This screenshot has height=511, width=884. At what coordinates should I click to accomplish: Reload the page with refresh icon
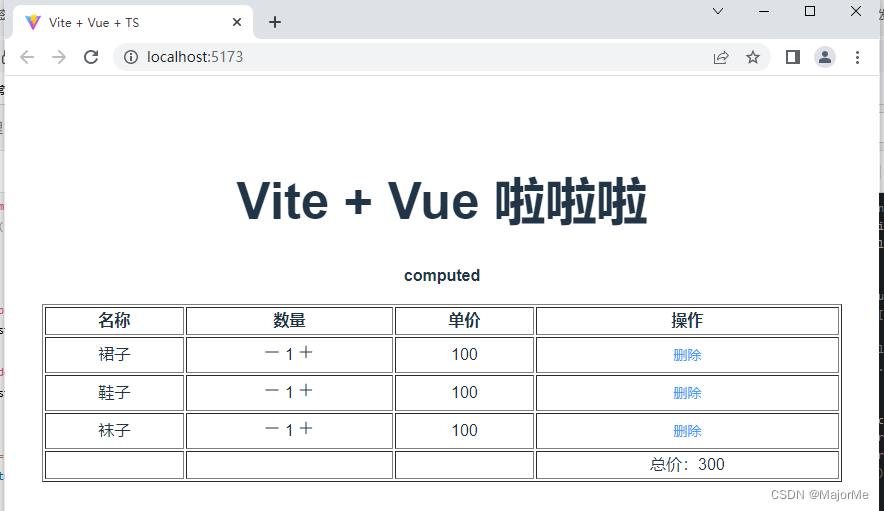[x=91, y=57]
